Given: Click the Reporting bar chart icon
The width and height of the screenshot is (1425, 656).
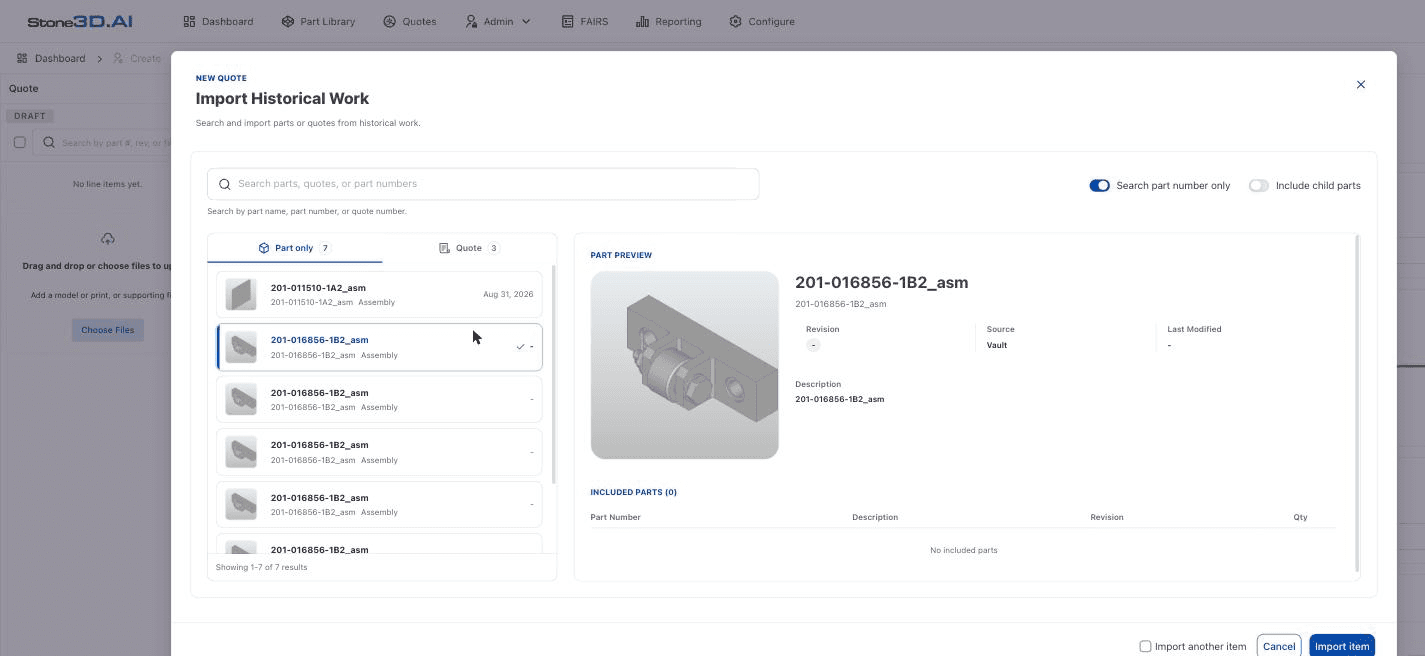Looking at the screenshot, I should point(643,21).
